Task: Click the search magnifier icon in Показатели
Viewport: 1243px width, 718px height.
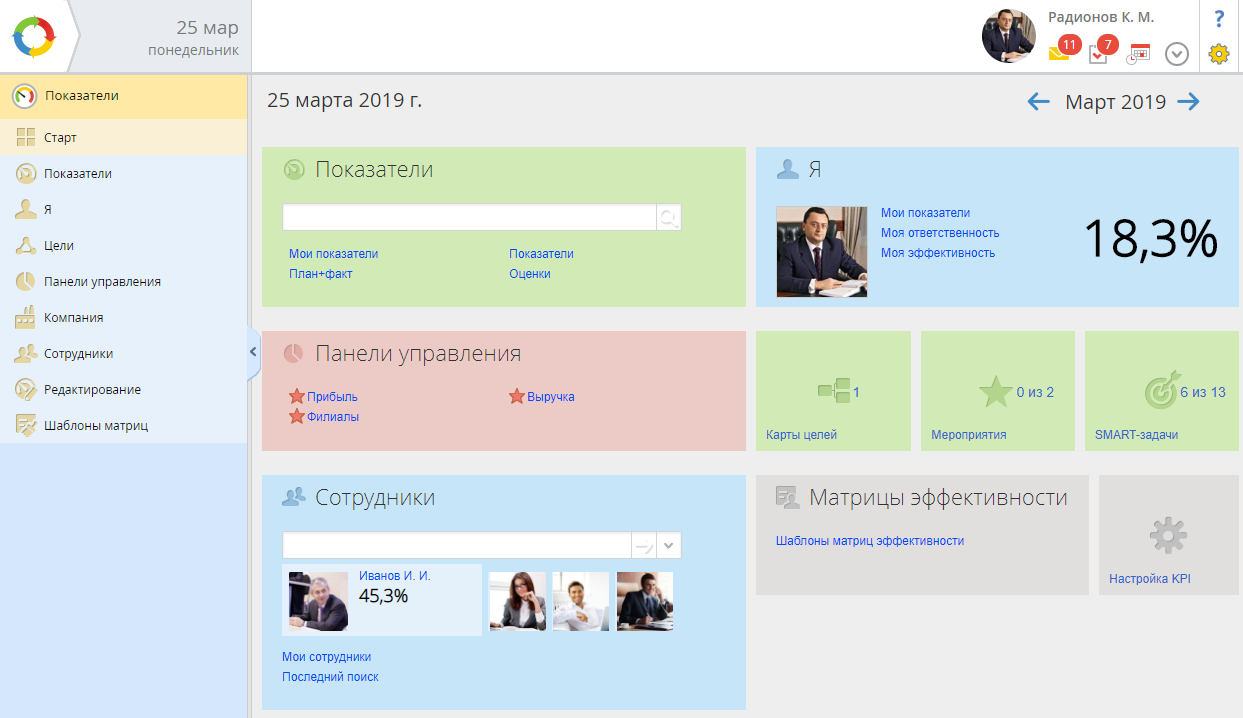Action: (x=668, y=218)
